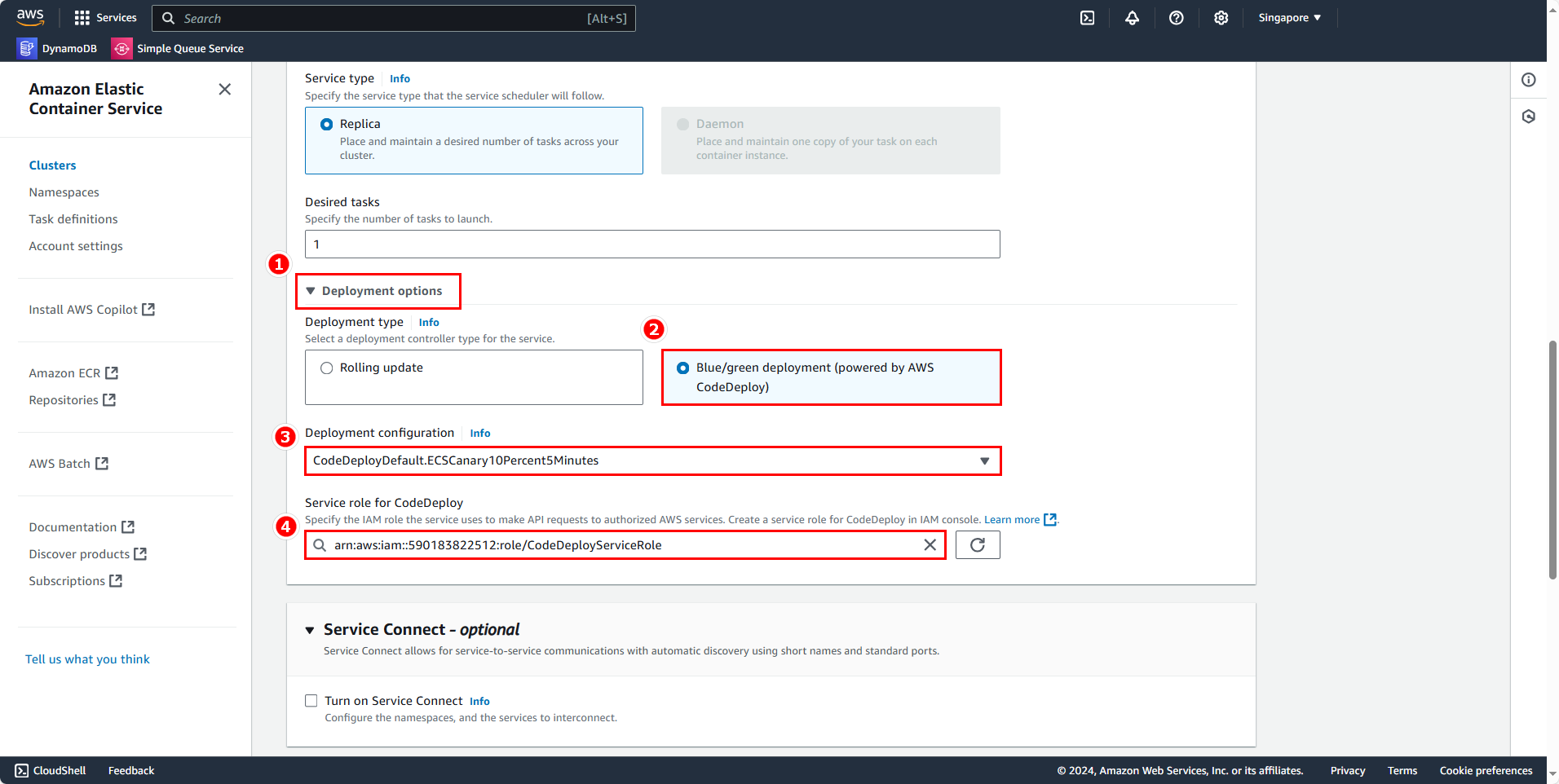The width and height of the screenshot is (1559, 784).
Task: Open the Deployment configuration dropdown
Action: pos(652,460)
